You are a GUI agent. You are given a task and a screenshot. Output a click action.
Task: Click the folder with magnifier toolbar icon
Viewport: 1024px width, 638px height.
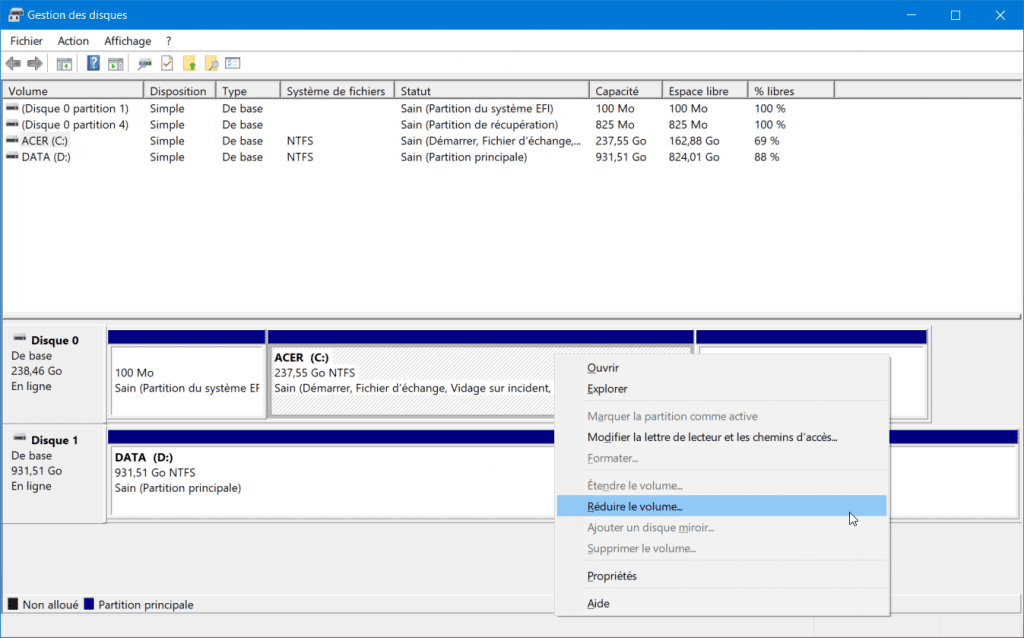(211, 64)
